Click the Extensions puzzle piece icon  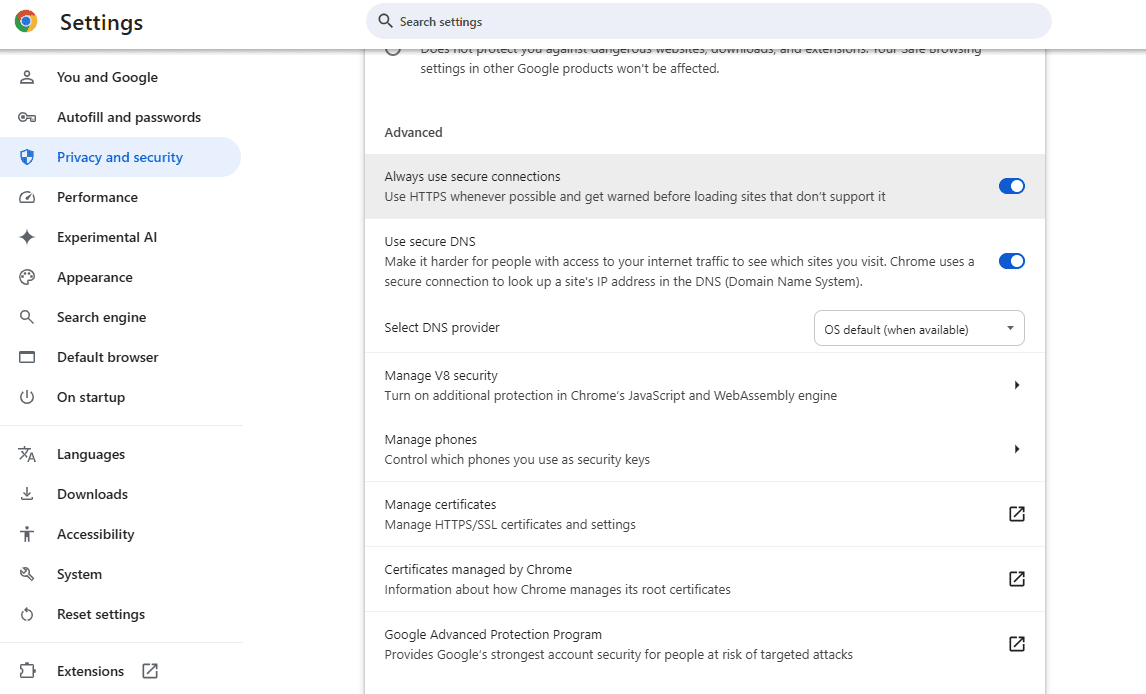click(27, 671)
